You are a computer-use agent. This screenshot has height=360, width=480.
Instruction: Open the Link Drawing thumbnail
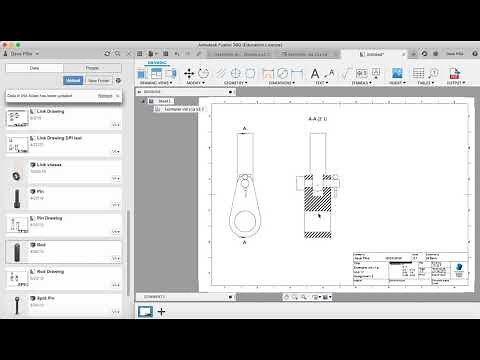17,118
